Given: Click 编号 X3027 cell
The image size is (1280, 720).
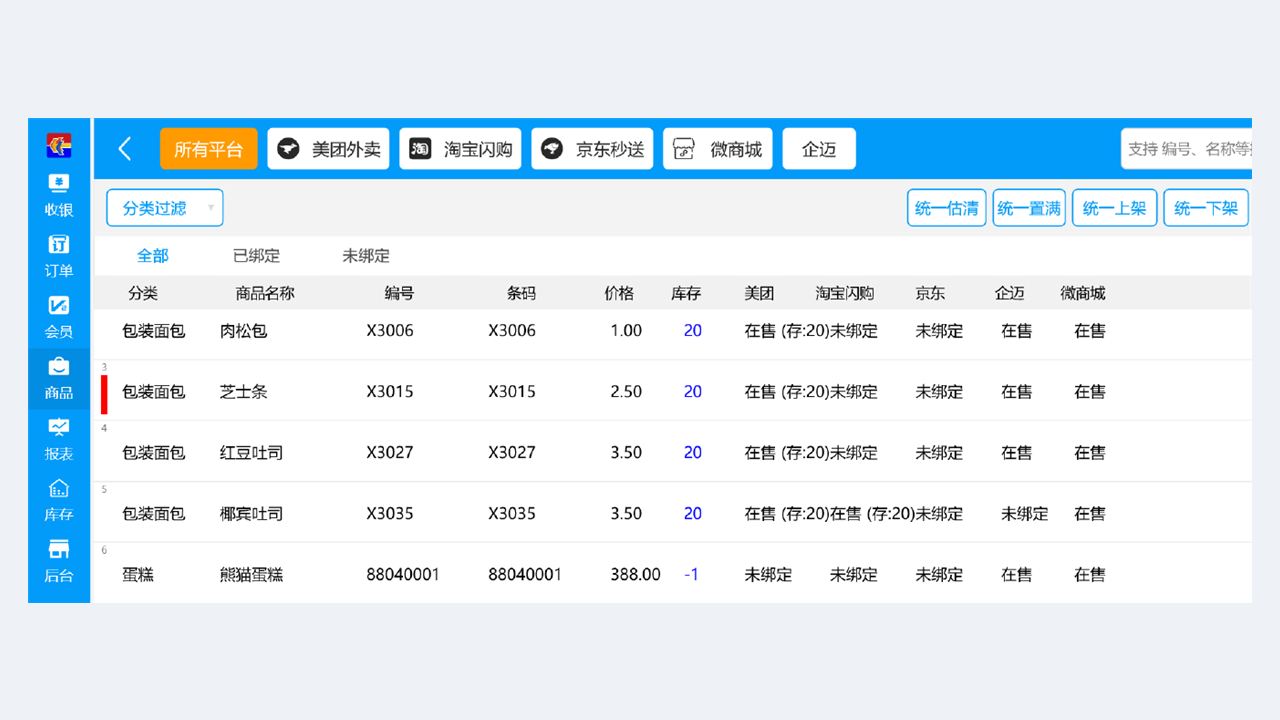Looking at the screenshot, I should [x=390, y=453].
